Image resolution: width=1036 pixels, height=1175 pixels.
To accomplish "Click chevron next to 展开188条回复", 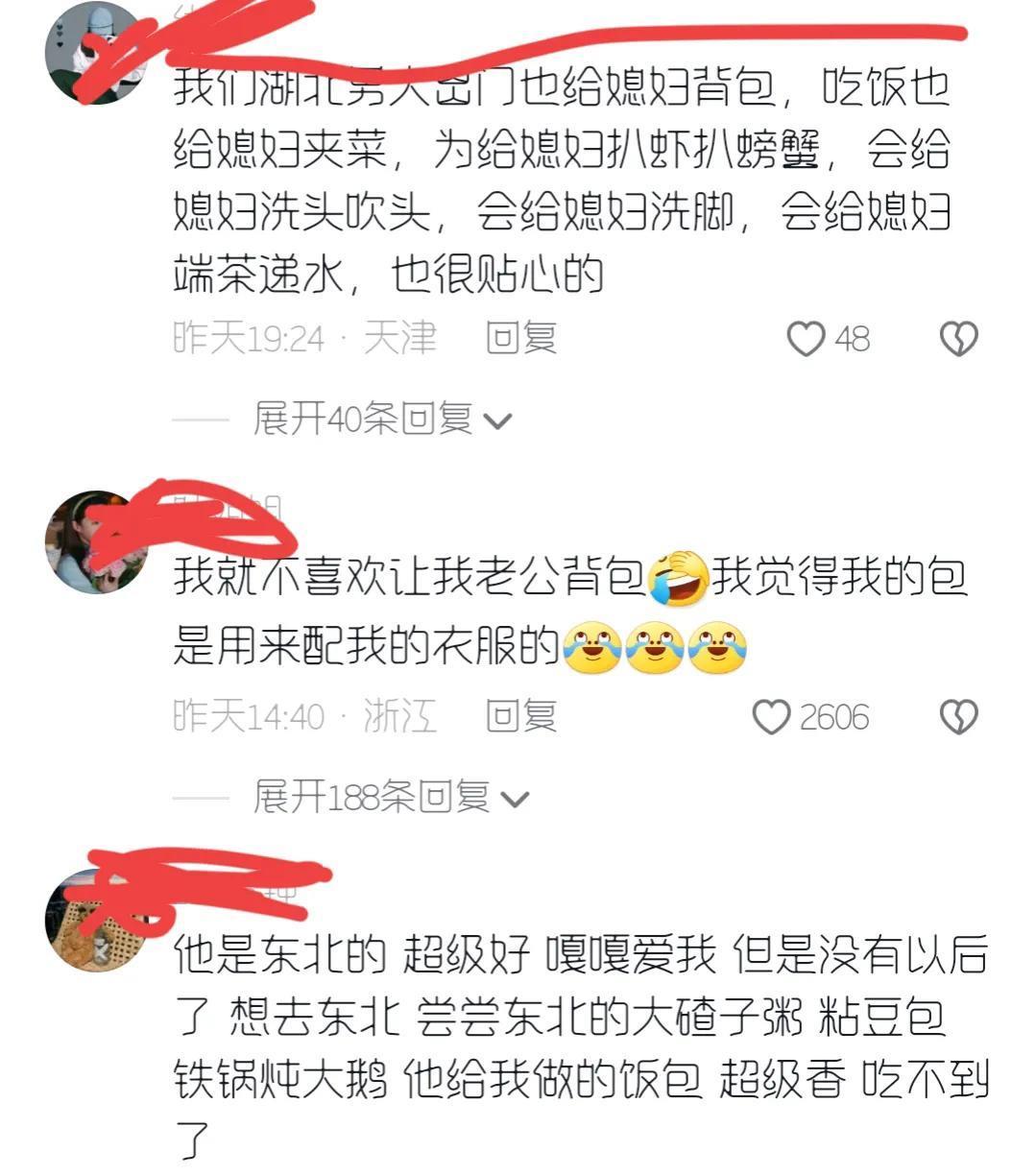I will 516,799.
